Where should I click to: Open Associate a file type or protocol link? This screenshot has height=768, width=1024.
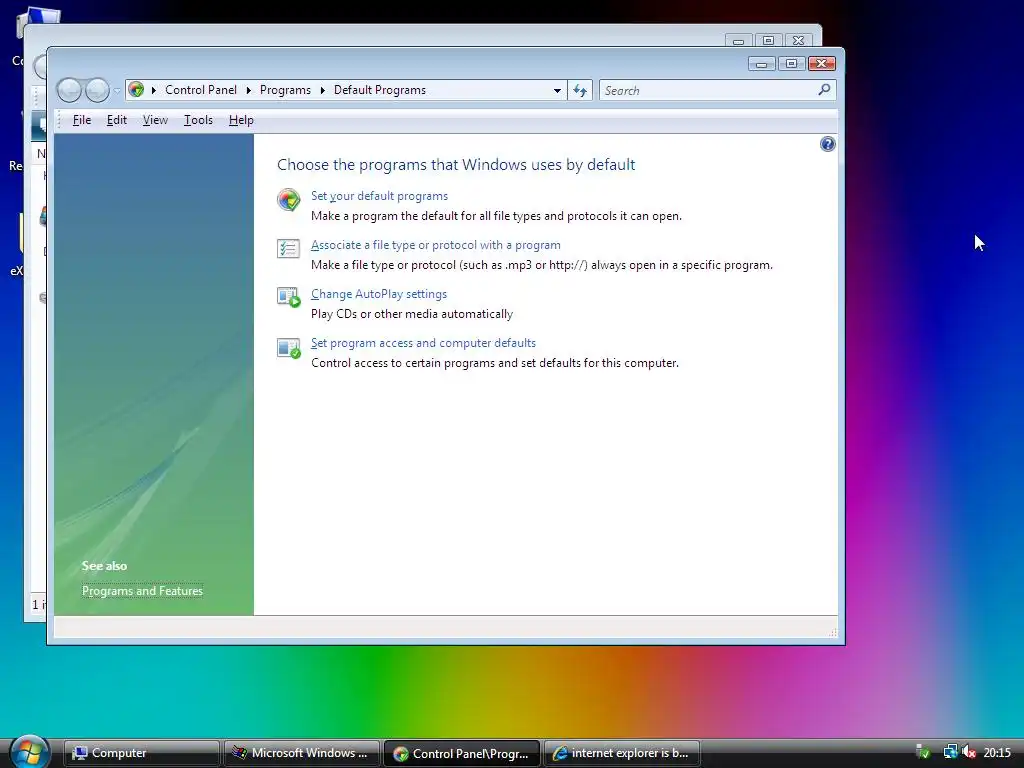click(436, 245)
